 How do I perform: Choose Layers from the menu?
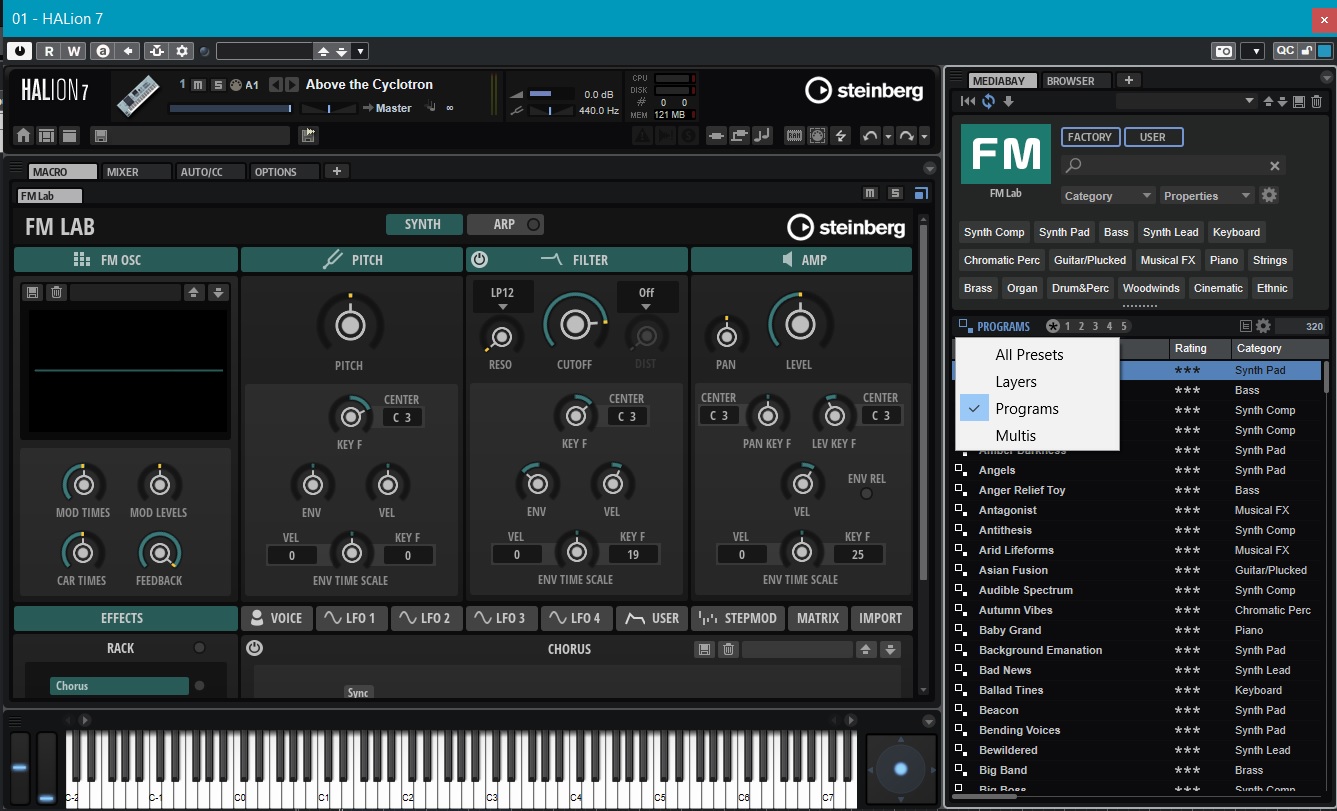pos(1037,382)
